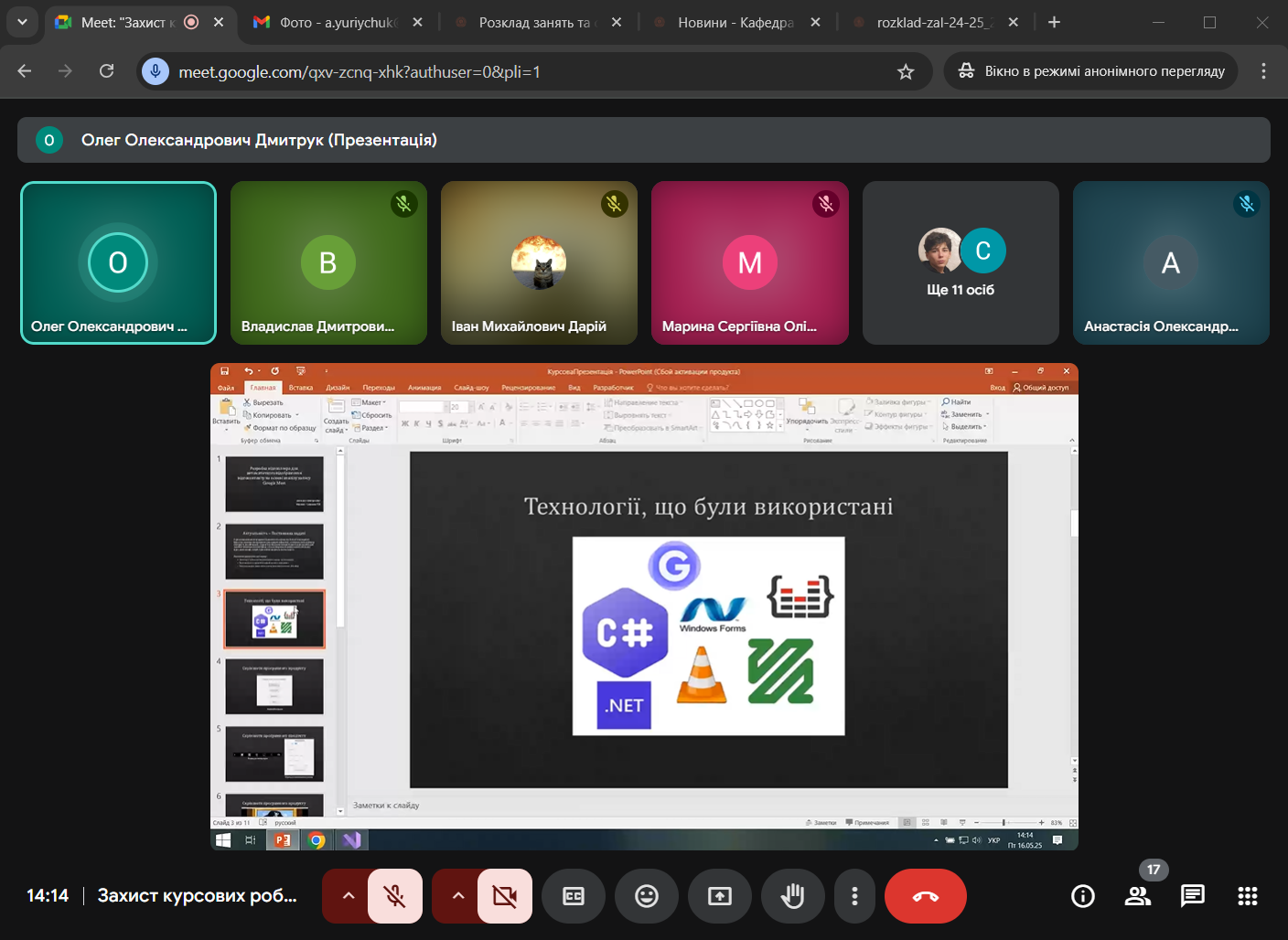Open the activities grid icon
This screenshot has width=1288, height=940.
coord(1248,896)
